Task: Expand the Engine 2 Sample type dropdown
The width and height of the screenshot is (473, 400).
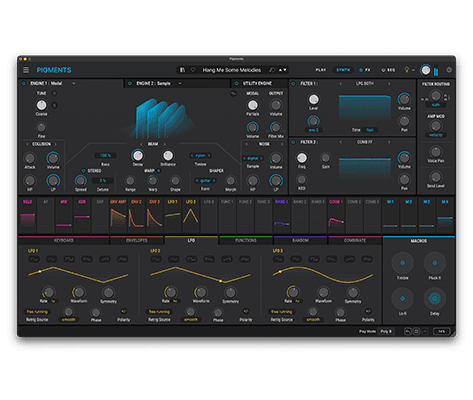Action: pos(180,83)
